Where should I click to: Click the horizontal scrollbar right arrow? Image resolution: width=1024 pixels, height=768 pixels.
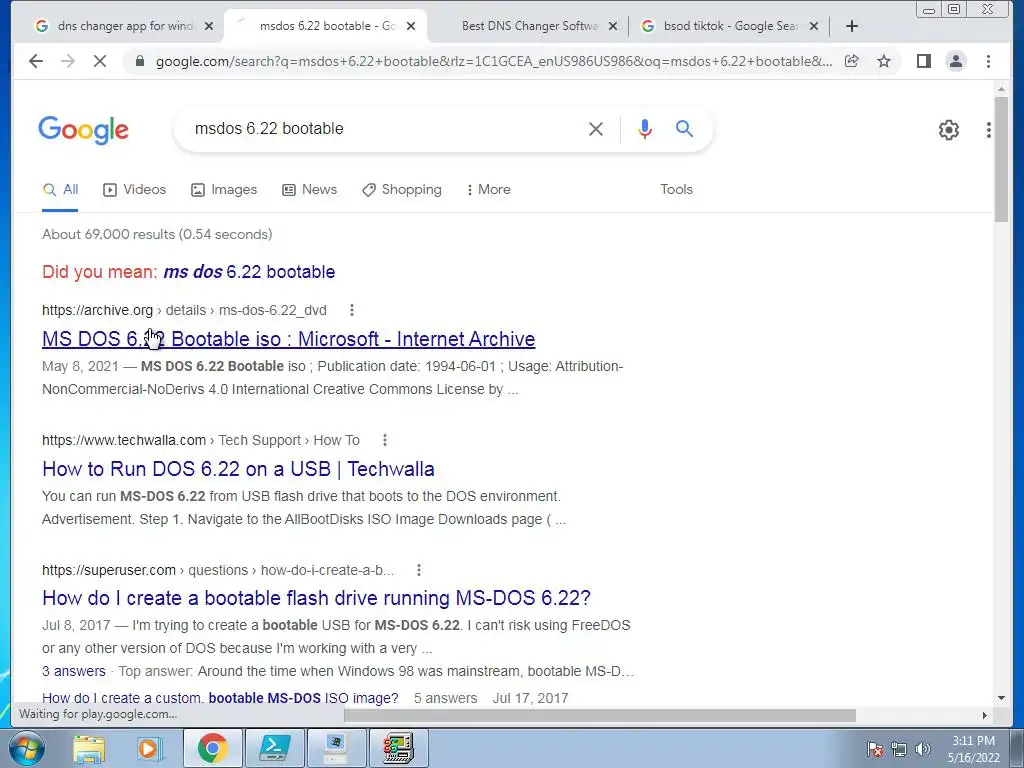pyautogui.click(x=985, y=716)
